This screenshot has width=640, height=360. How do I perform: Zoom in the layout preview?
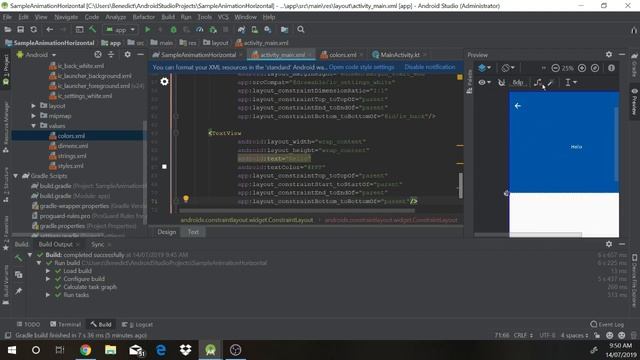click(x=582, y=68)
